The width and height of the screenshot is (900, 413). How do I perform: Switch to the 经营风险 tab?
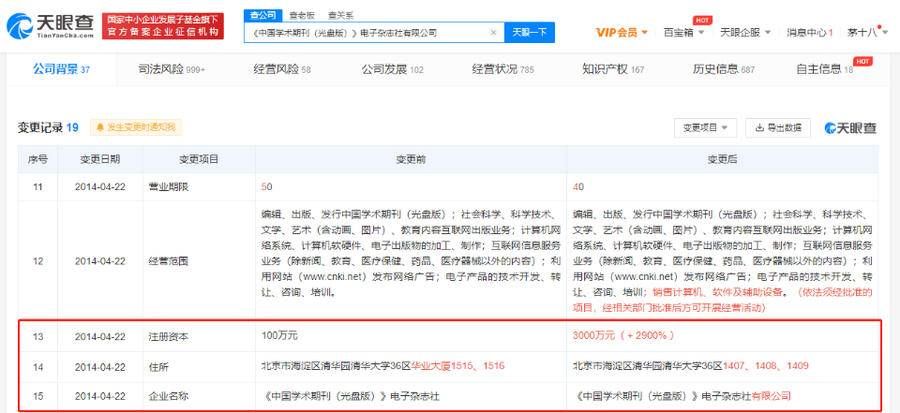click(x=282, y=70)
